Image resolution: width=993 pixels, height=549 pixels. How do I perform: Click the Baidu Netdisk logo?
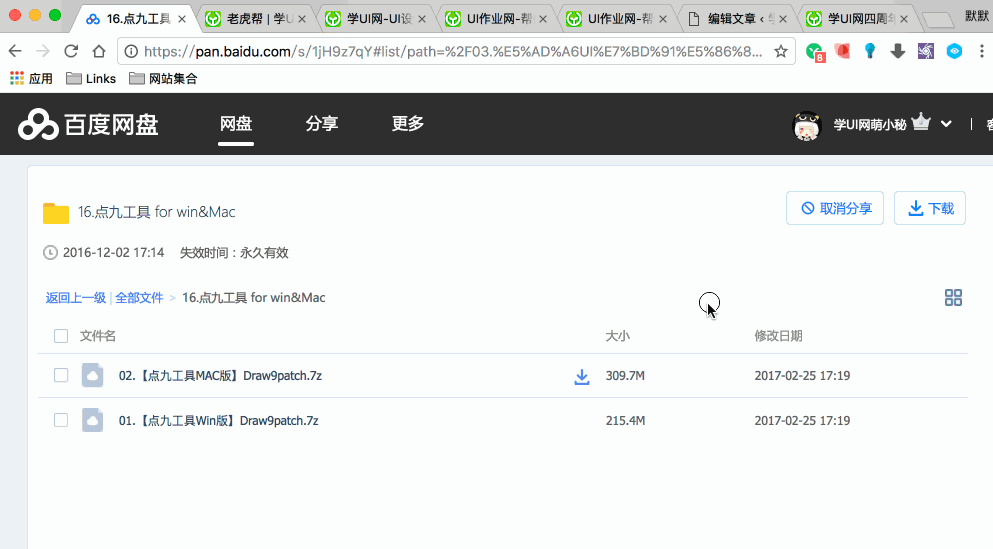point(88,124)
